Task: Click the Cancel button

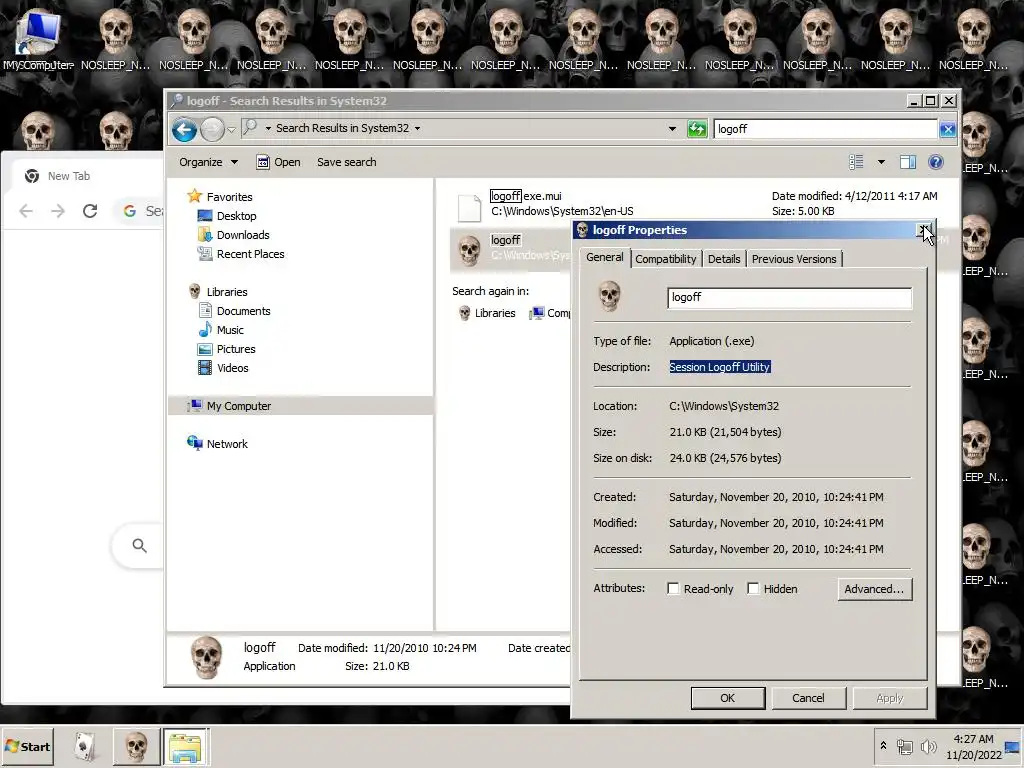Action: (x=808, y=698)
